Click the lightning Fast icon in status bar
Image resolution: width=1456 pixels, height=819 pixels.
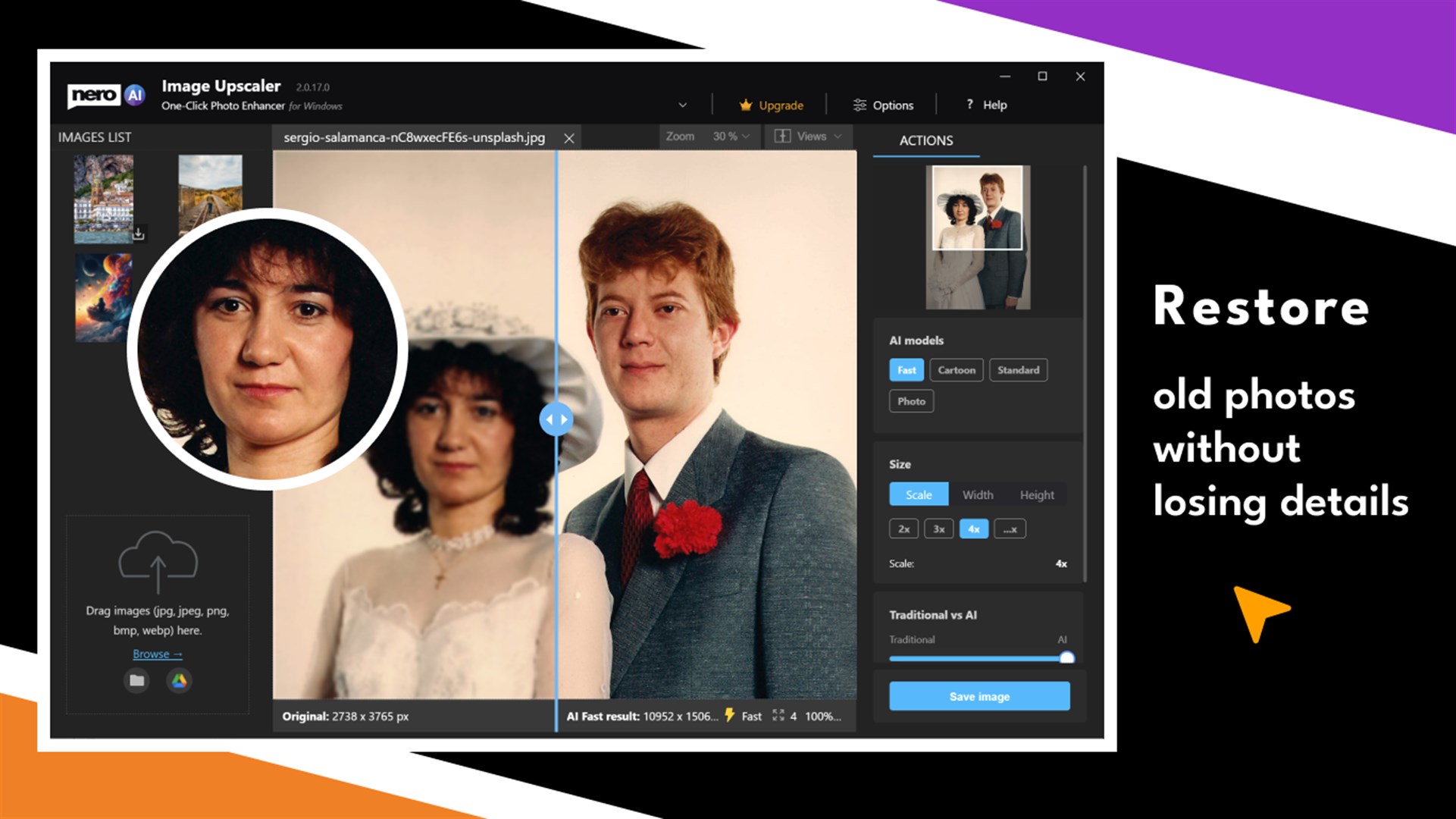pyautogui.click(x=728, y=715)
